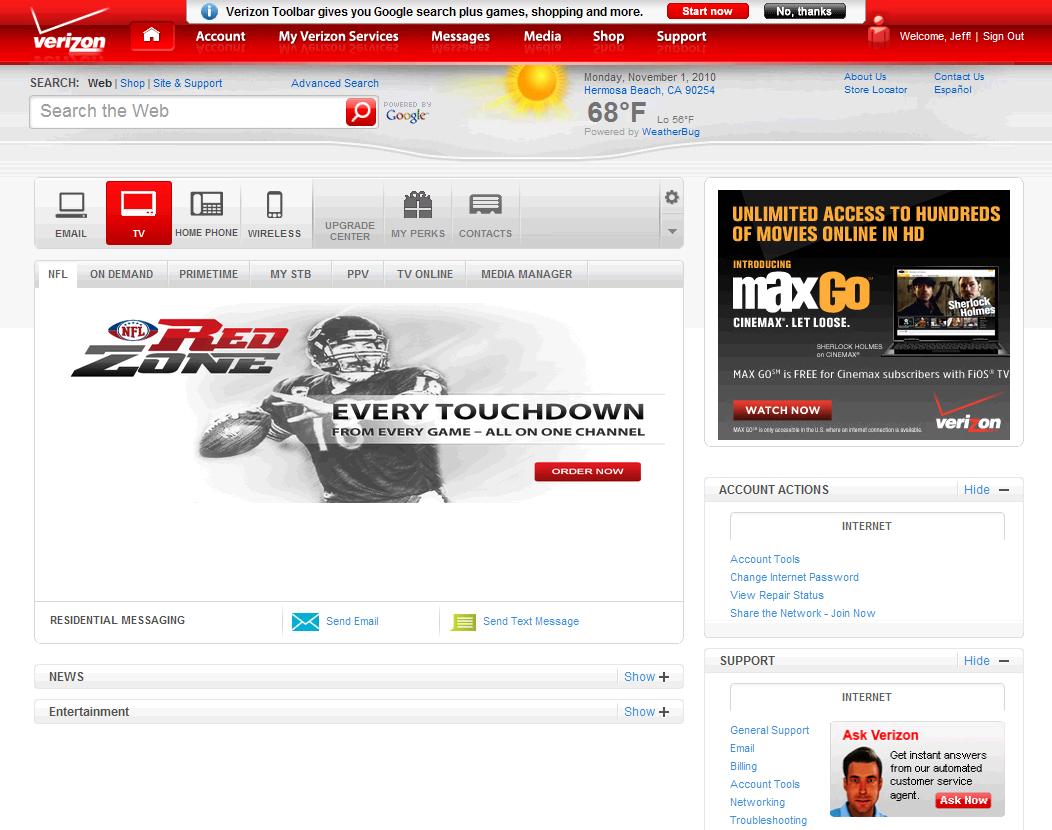The width and height of the screenshot is (1052, 830).
Task: Focus the Search the Web field
Action: click(188, 111)
